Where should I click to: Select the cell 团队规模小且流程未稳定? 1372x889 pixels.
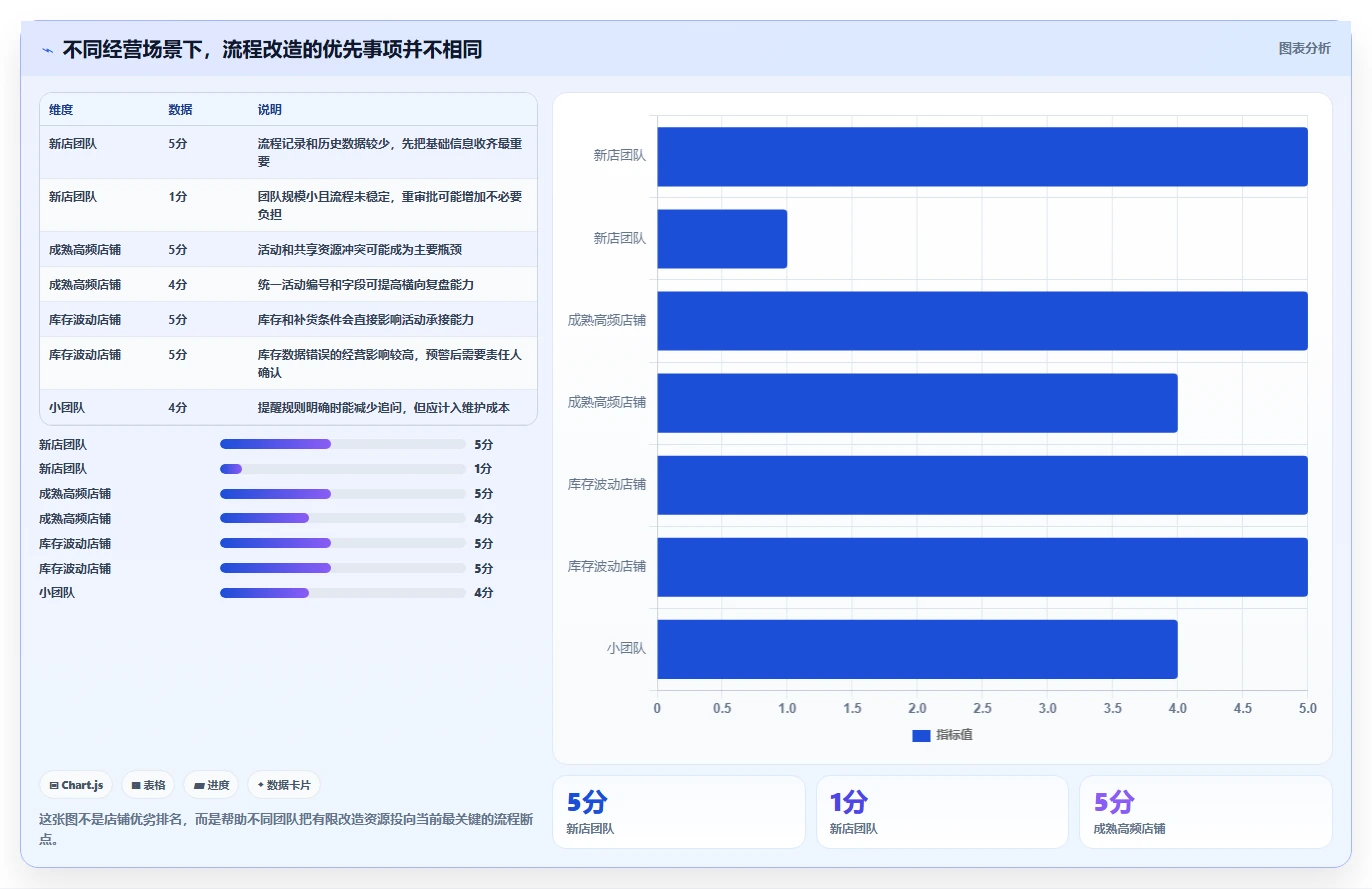tap(390, 205)
